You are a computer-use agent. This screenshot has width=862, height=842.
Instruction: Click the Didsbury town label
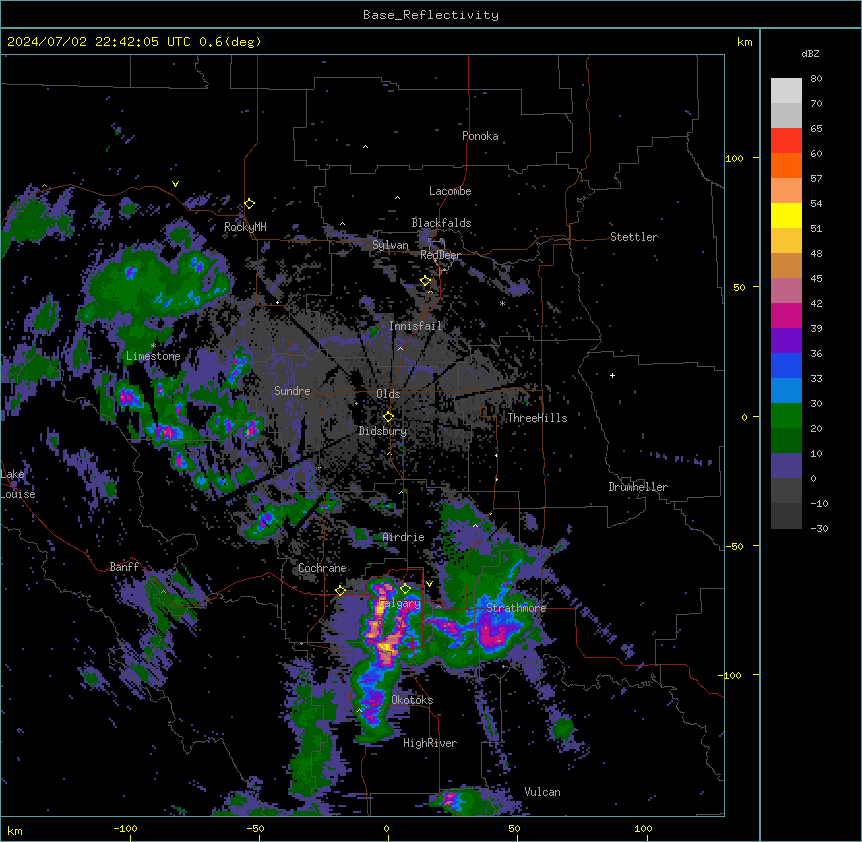[x=383, y=431]
